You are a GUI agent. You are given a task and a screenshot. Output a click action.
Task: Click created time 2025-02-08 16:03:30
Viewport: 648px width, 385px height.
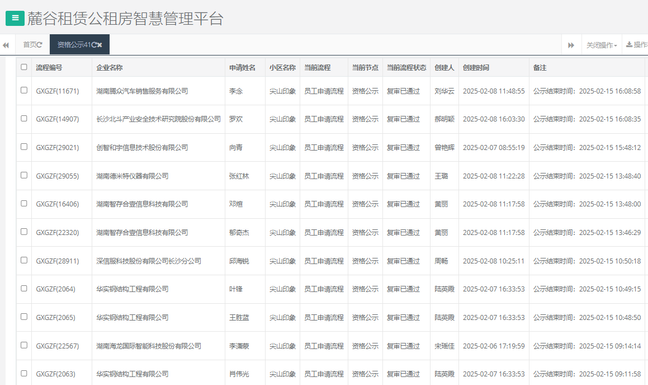pos(494,119)
